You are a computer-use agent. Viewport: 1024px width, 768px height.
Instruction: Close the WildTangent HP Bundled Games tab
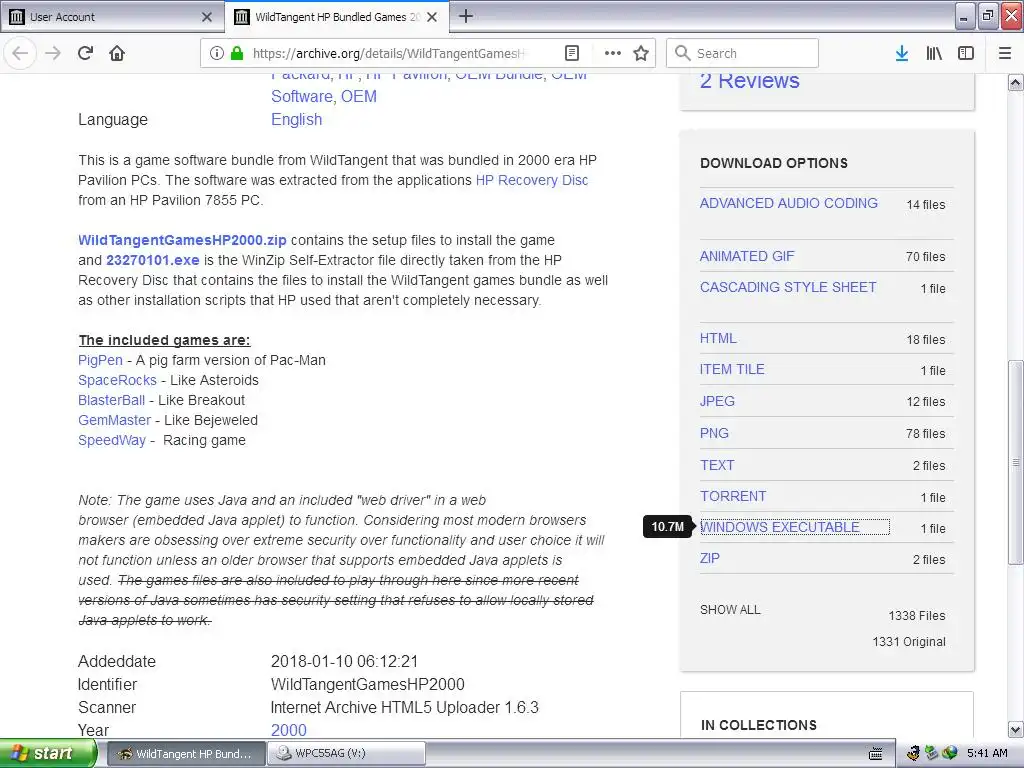(x=432, y=17)
